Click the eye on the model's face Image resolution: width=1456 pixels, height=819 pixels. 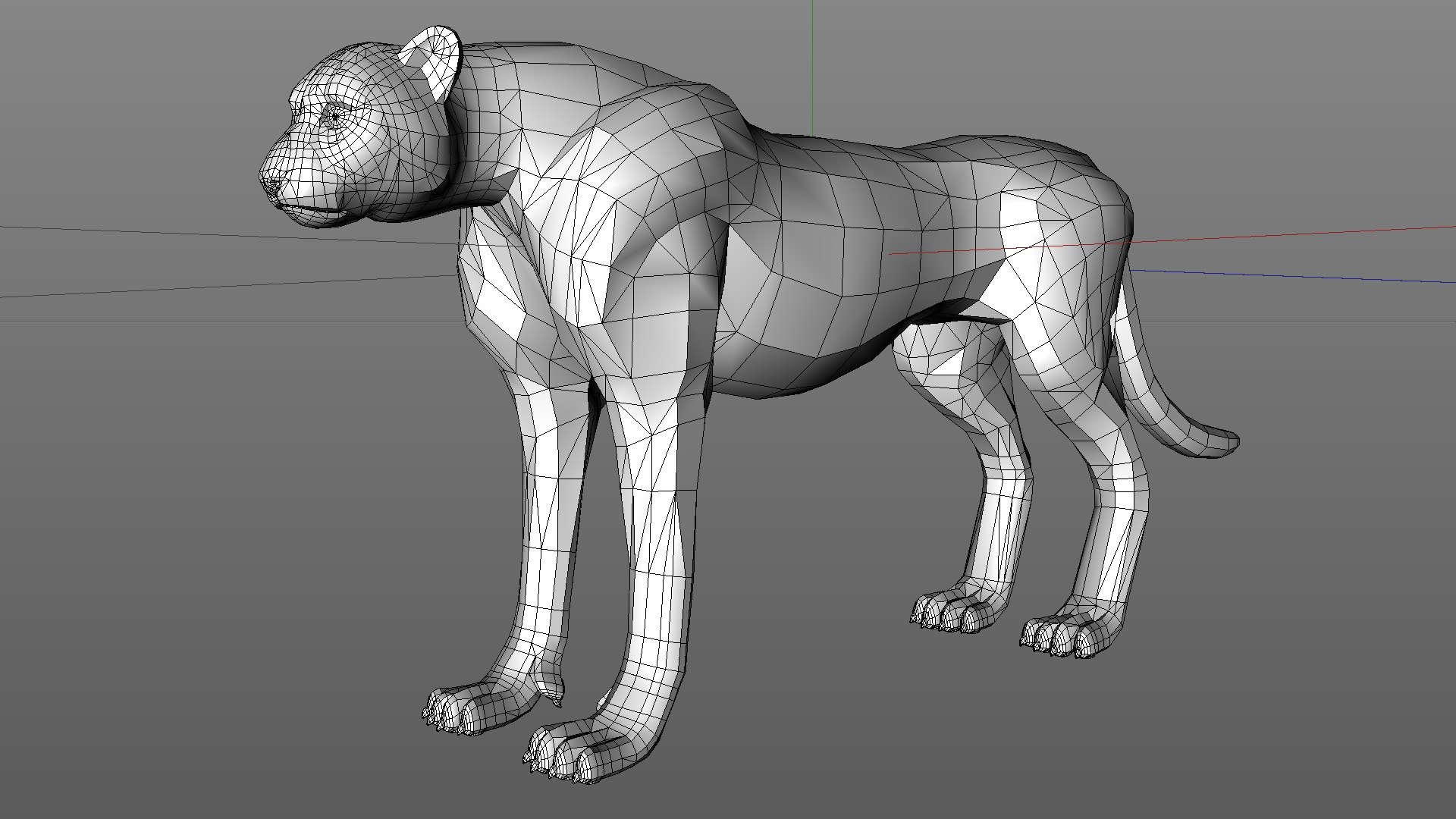(x=334, y=118)
